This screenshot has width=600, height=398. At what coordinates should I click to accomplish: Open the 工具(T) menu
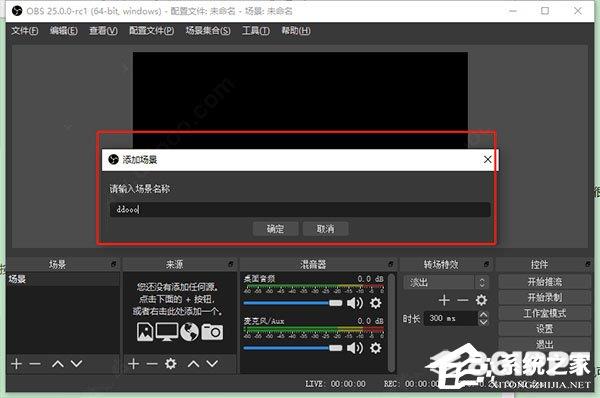coord(256,31)
